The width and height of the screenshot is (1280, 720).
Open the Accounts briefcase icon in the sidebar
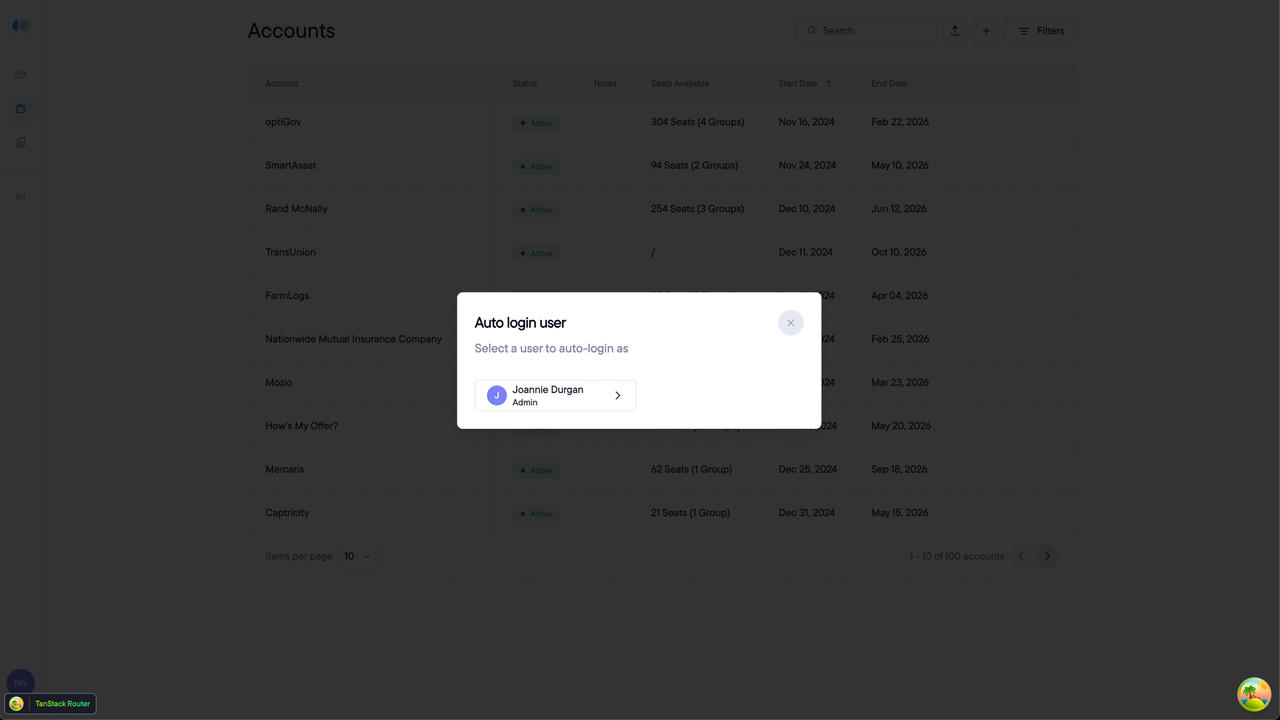[x=20, y=108]
